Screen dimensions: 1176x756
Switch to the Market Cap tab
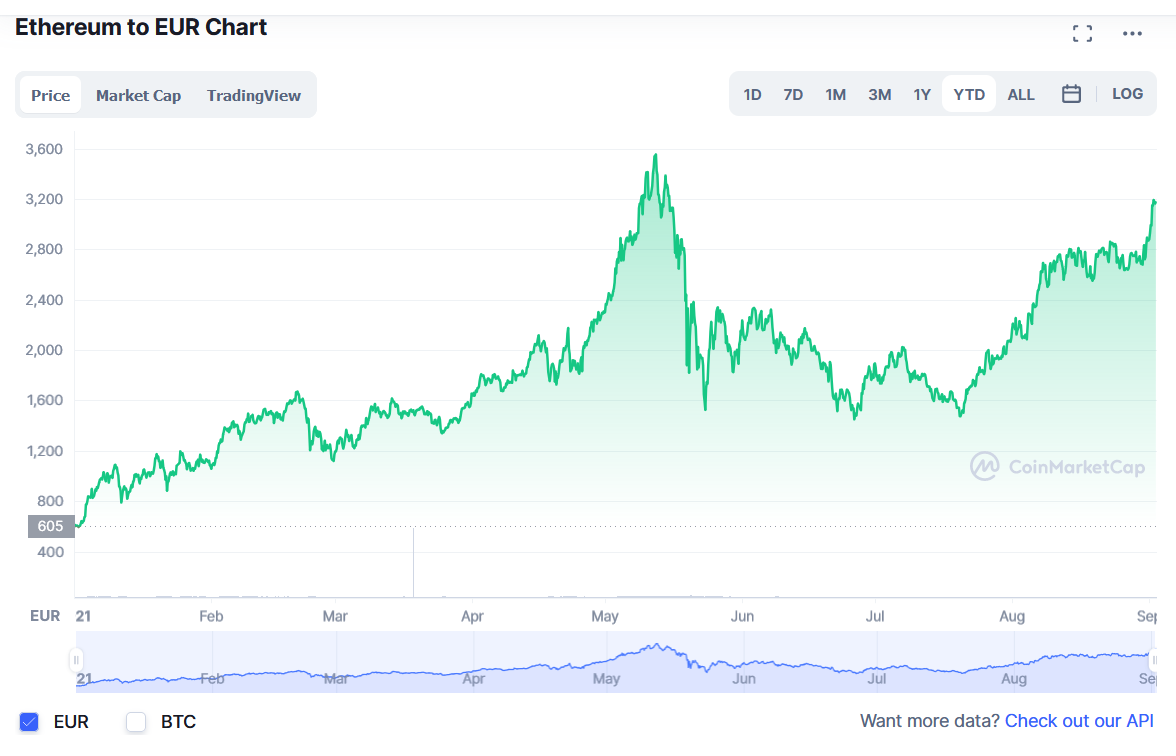pos(138,95)
